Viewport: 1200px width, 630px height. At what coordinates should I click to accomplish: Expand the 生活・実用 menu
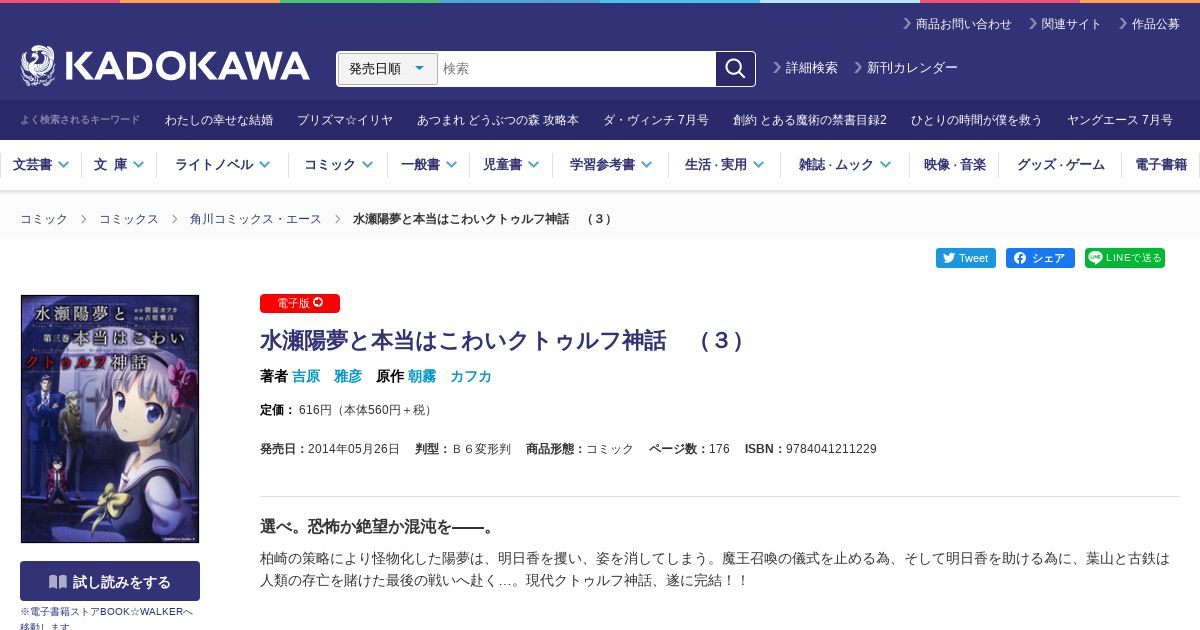[x=724, y=165]
